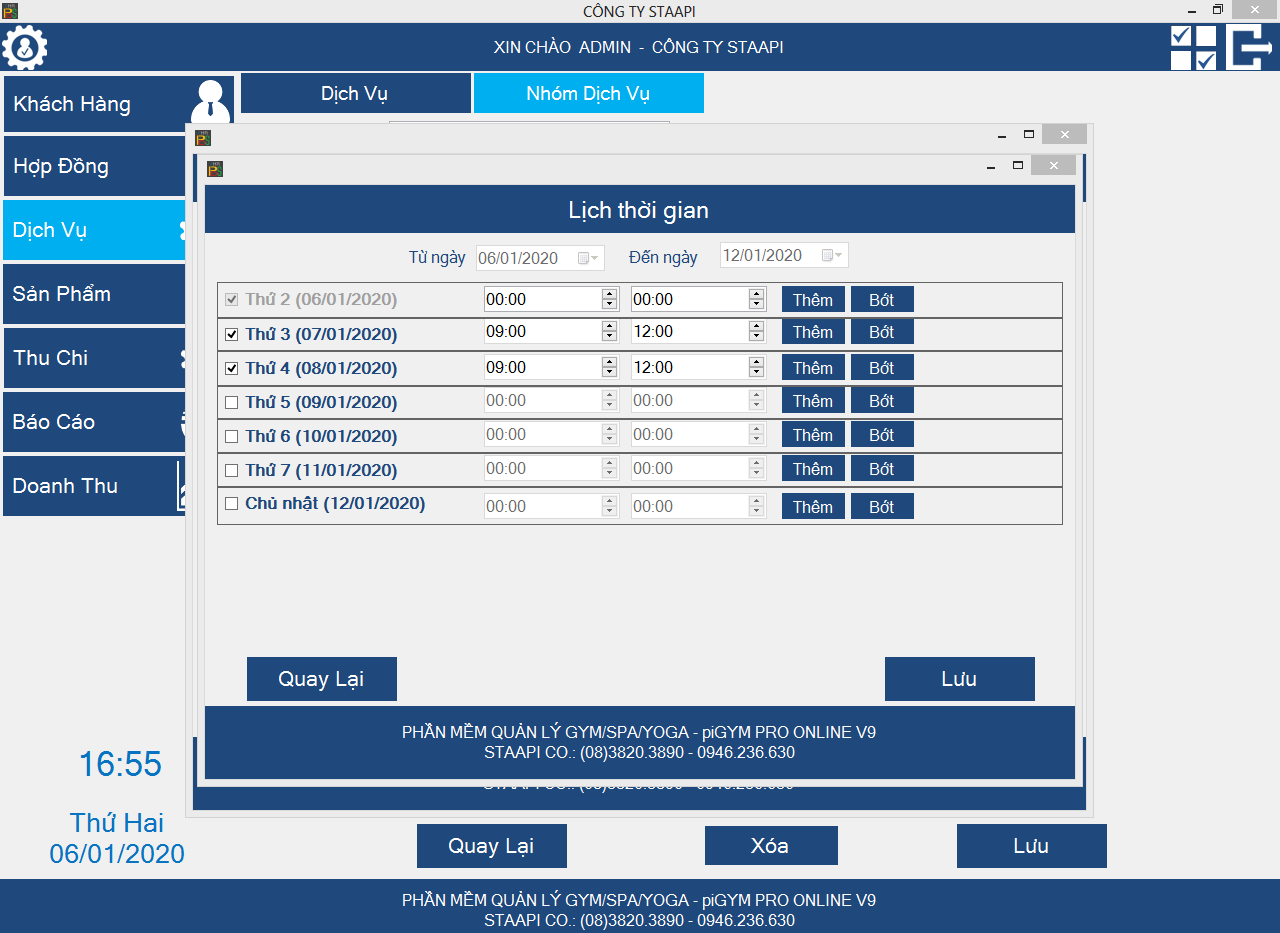Select the Dịch Vụ top tab
This screenshot has height=933, width=1280.
coord(355,94)
